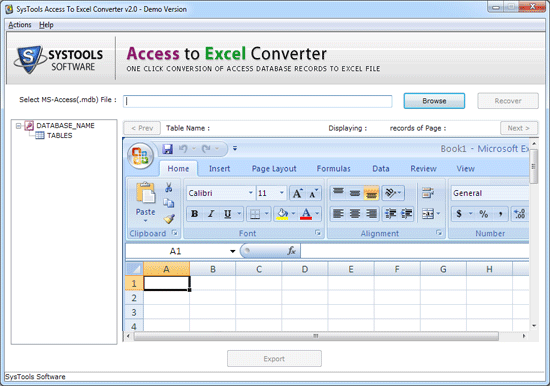Collapse the DATABASE_NAME tree node
Viewport: 550px width, 386px height.
(x=18, y=126)
